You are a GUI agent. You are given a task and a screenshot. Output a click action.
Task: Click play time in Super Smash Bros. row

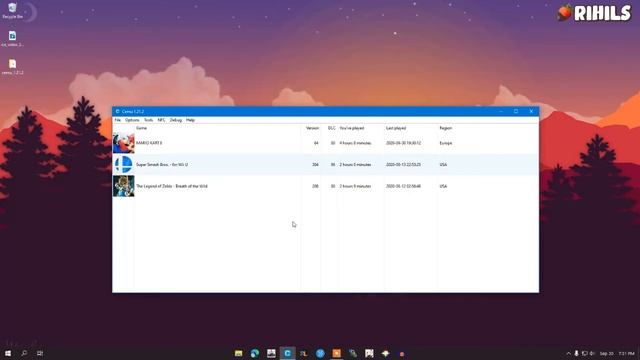[356, 164]
